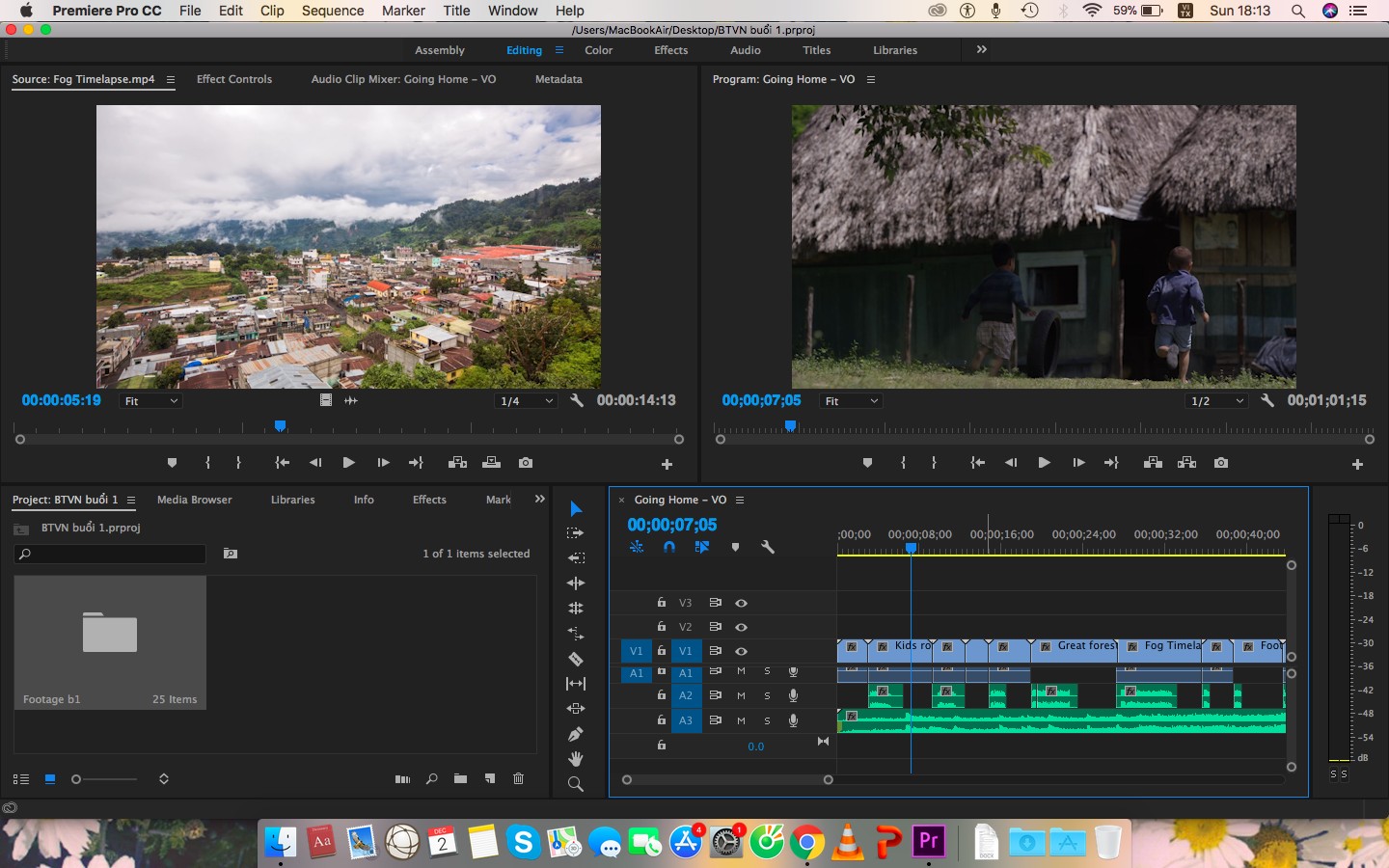Delete selected item with trash icon

pos(518,778)
